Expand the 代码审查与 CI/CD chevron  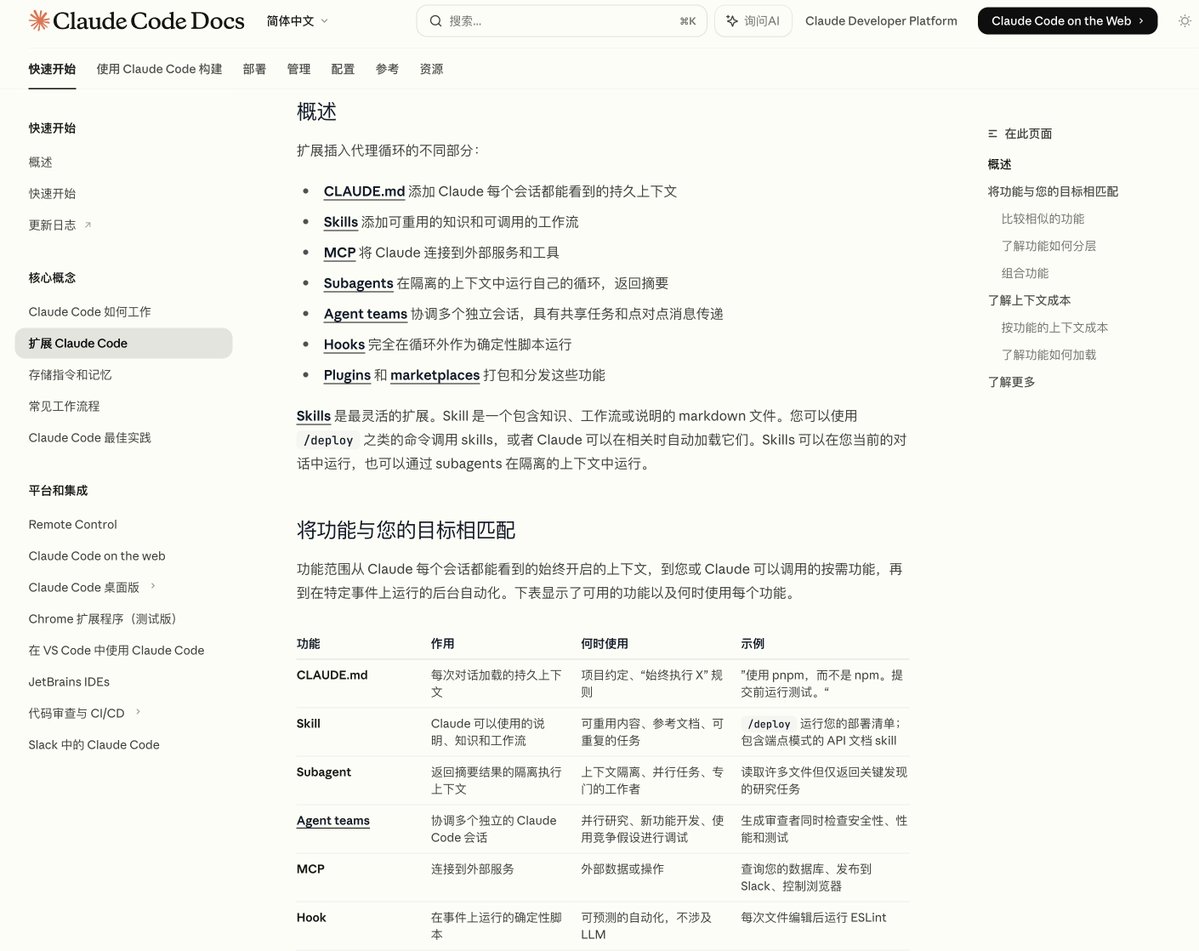(x=138, y=712)
